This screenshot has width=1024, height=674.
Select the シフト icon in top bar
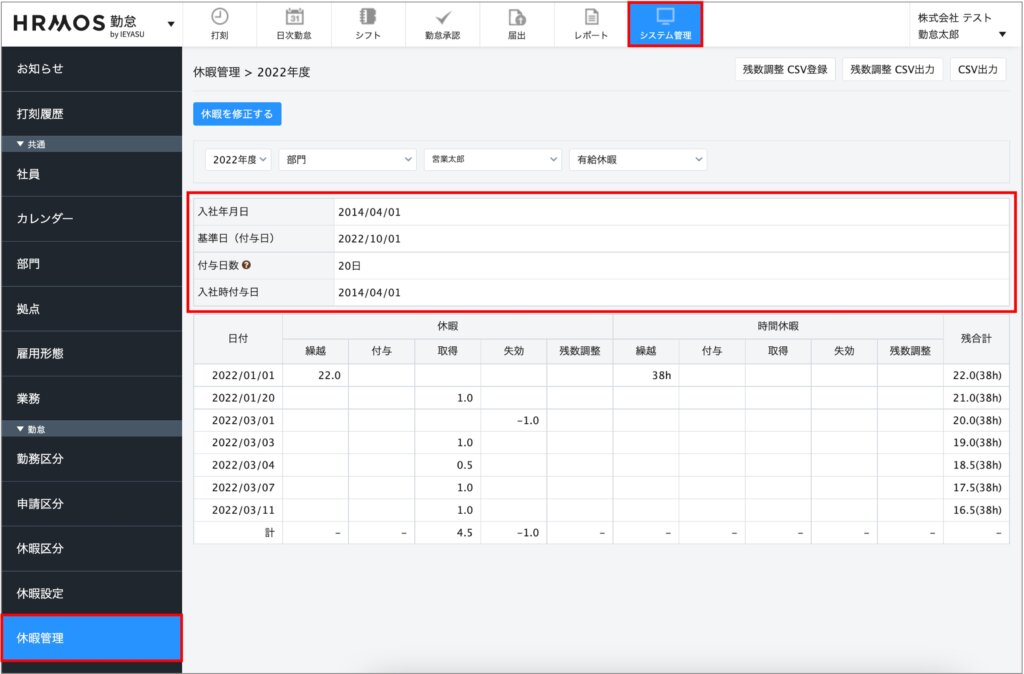368,16
